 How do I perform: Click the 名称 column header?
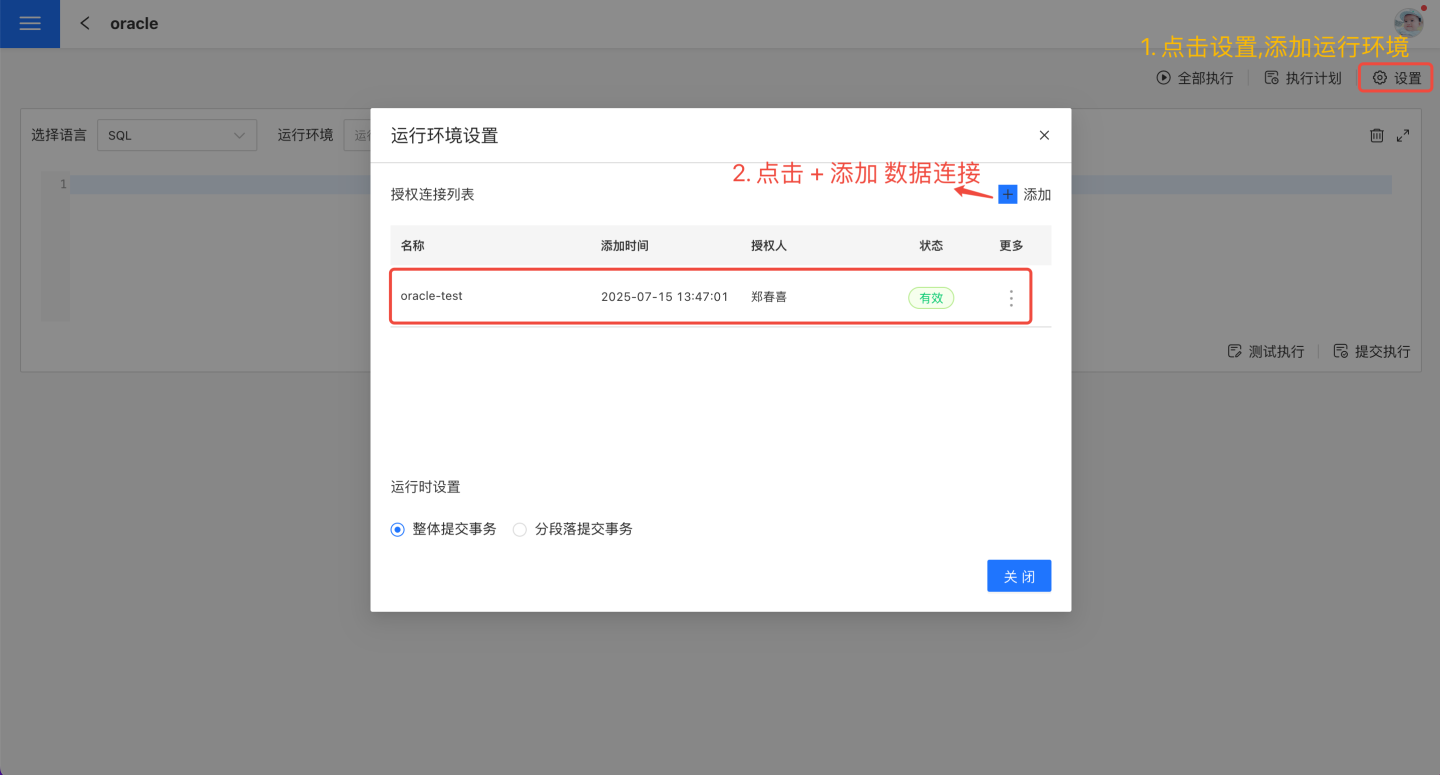tap(413, 245)
